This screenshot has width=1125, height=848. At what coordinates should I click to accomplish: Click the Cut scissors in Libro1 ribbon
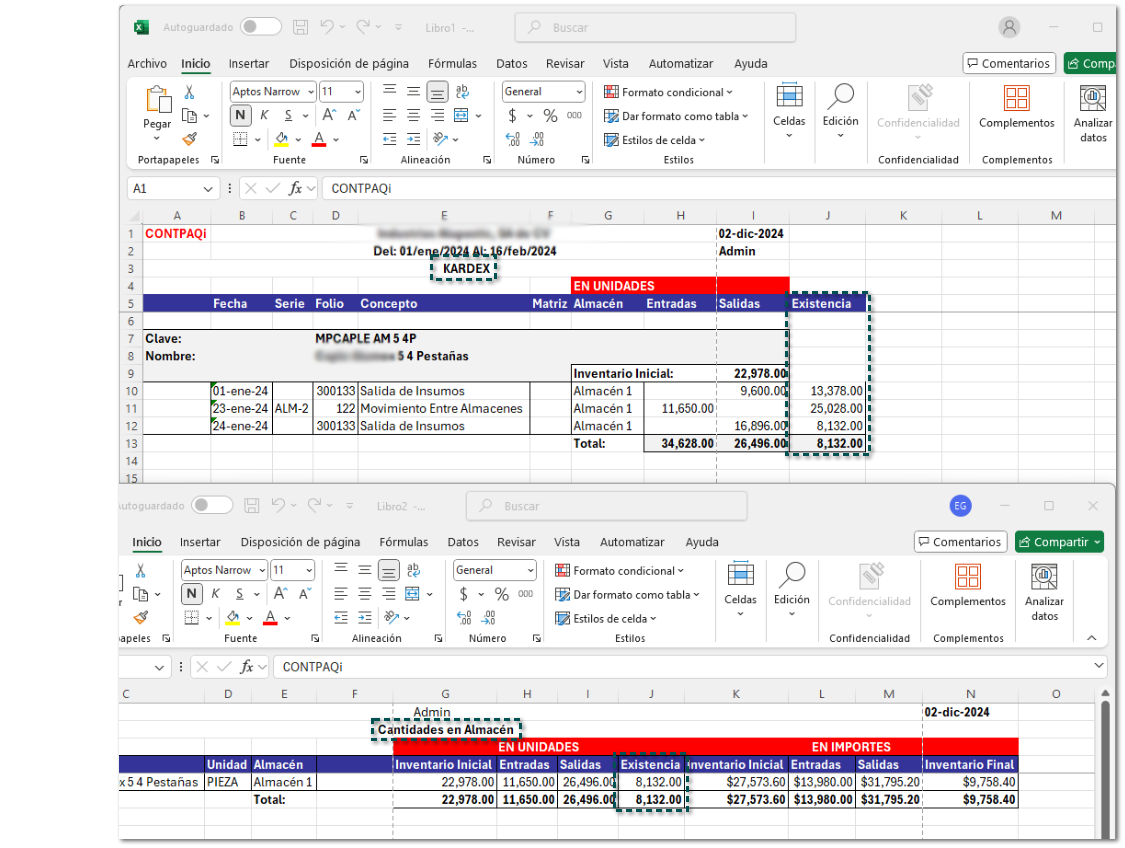click(189, 92)
